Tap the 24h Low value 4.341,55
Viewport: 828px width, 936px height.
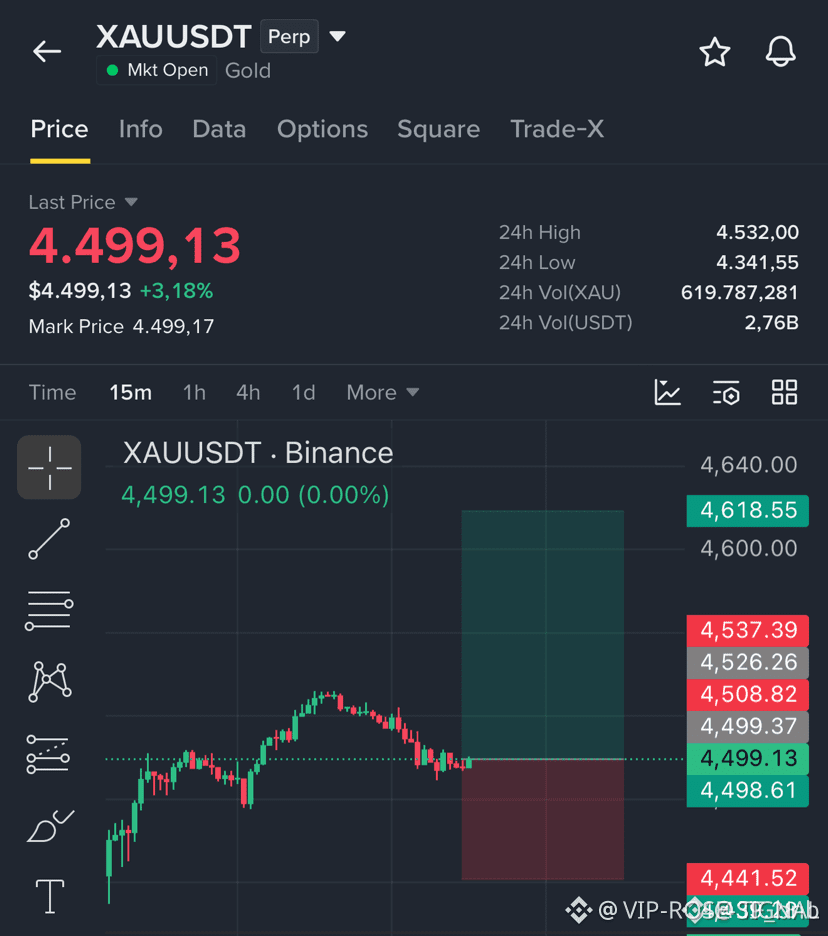pyautogui.click(x=757, y=263)
